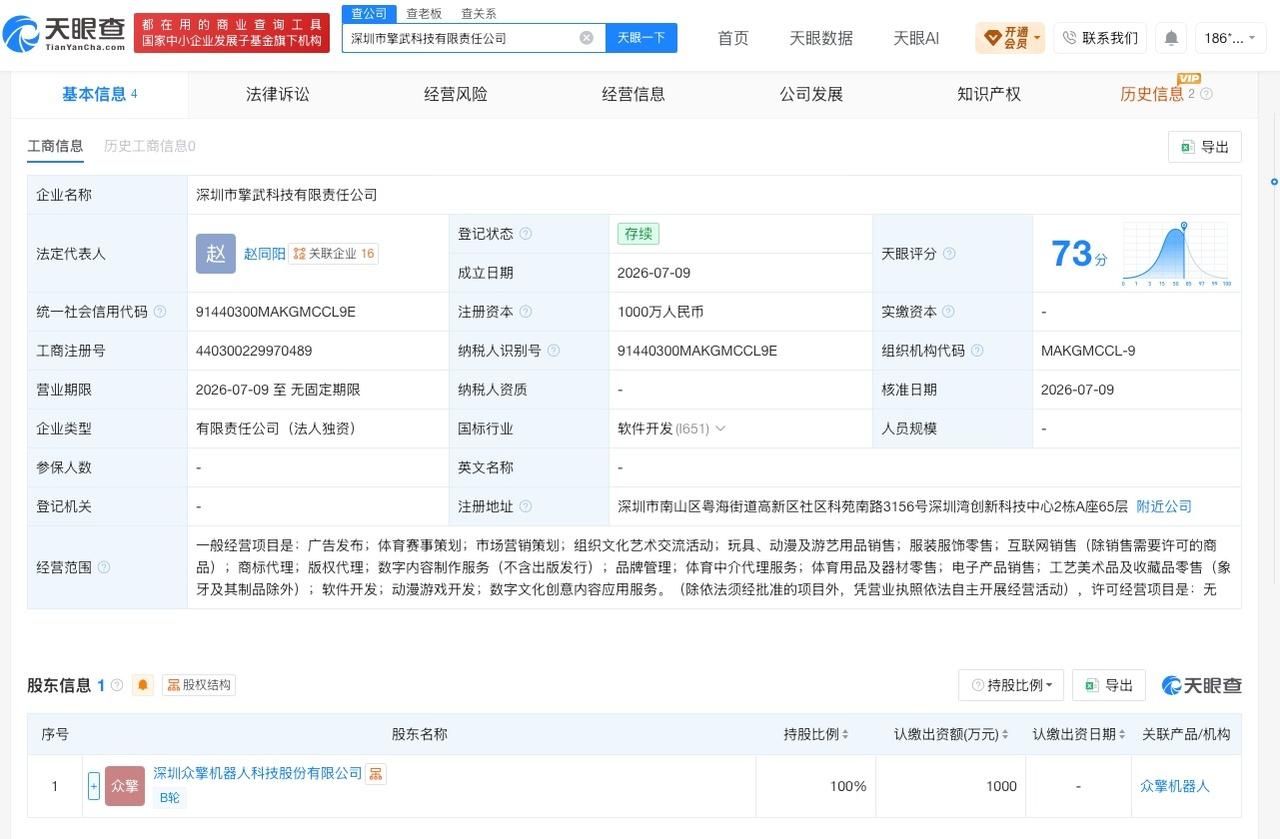
Task: Expand shareholder row with plus button
Action: point(94,786)
